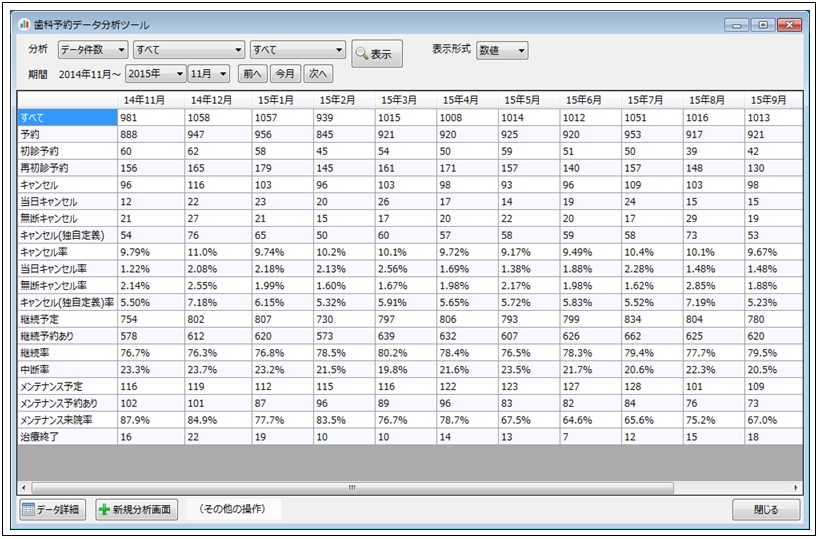The height and width of the screenshot is (539, 818).
Task: Select the キャンセル(独自定義) row header
Action: click(x=67, y=235)
